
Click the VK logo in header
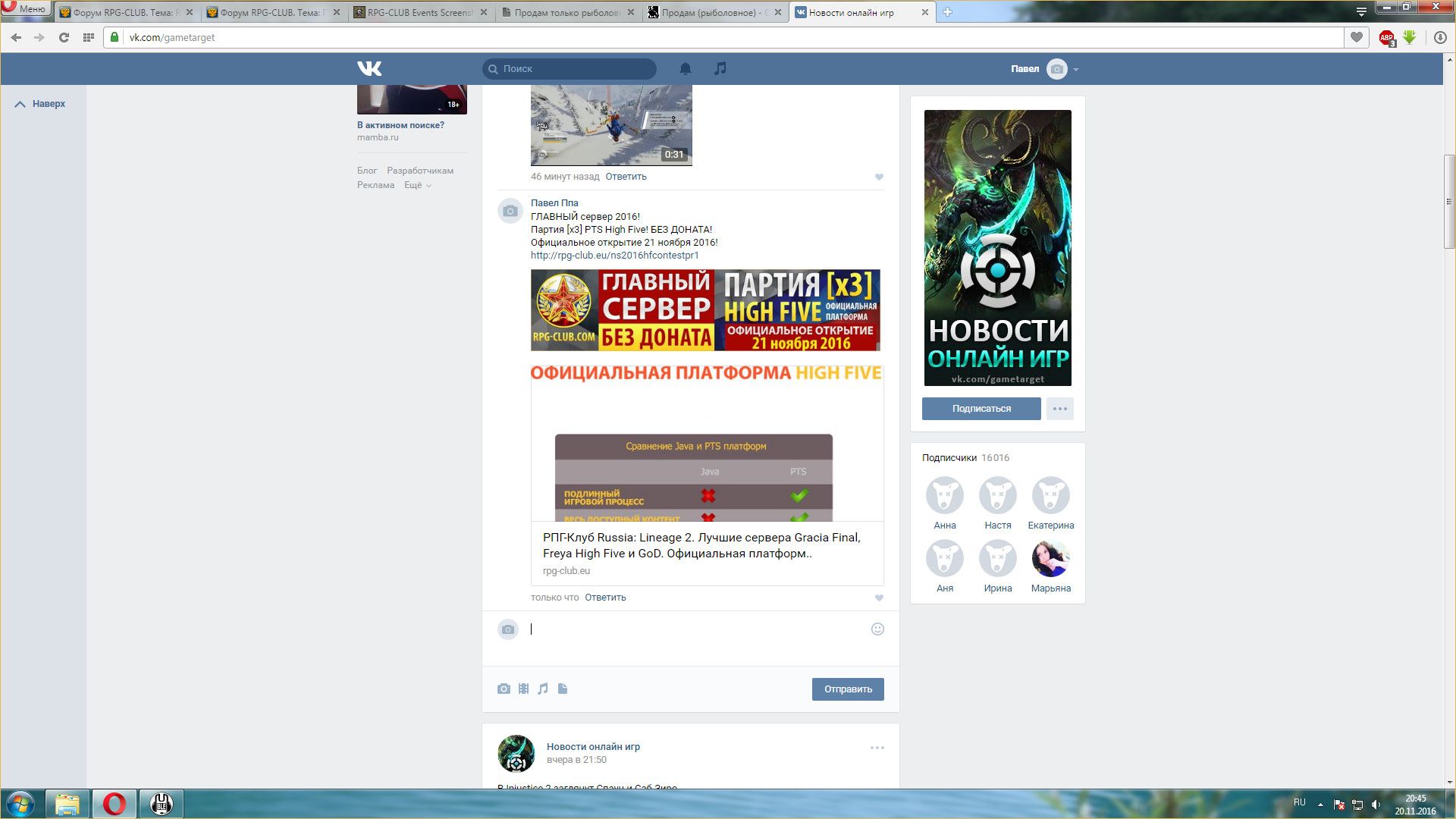[369, 68]
